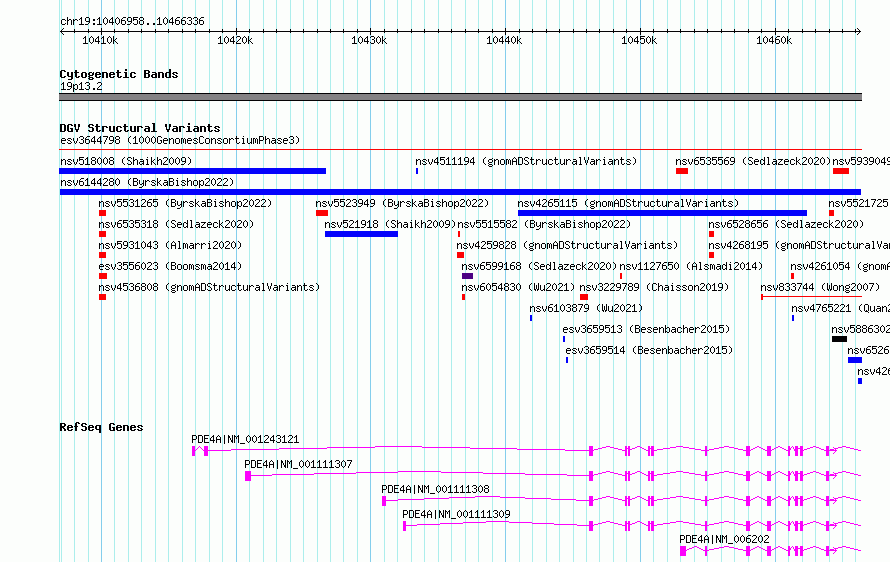The height and width of the screenshot is (562, 890).
Task: Open the PDE4A|NM_001111307 transcript label
Action: pyautogui.click(x=299, y=464)
